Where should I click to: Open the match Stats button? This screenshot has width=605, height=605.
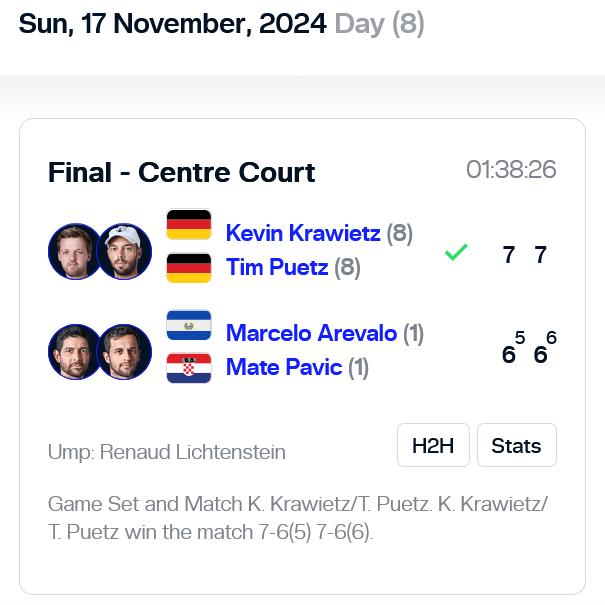pos(517,445)
